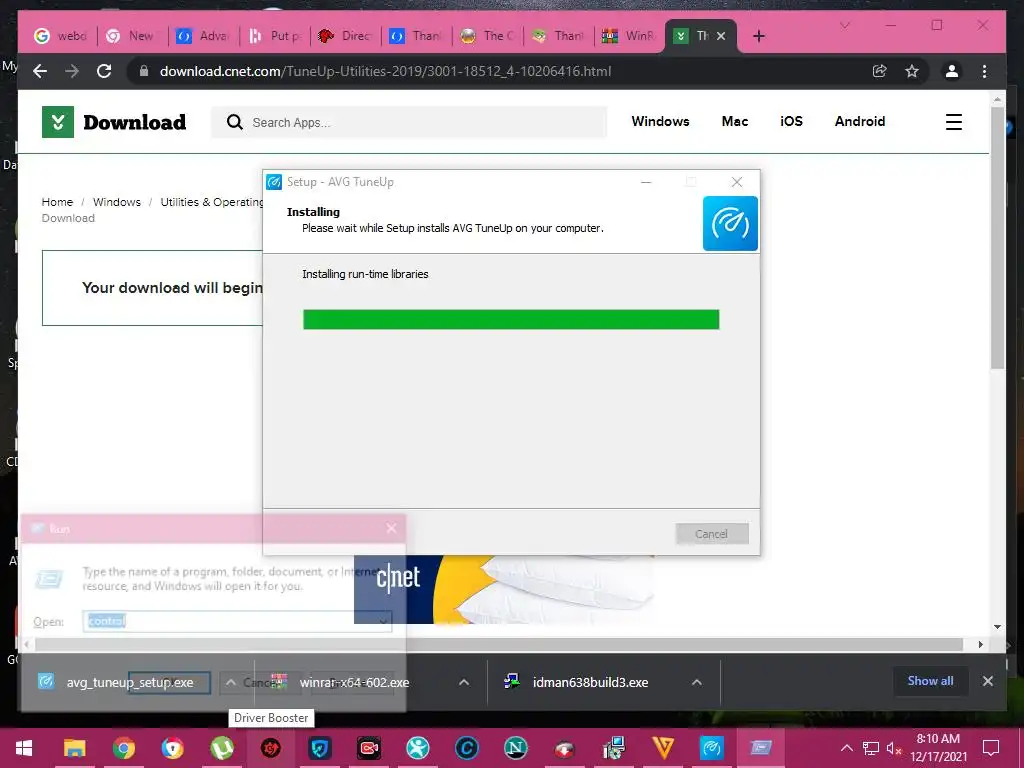Expand options for idman638build3.exe download
Viewport: 1024px width, 768px height.
tap(697, 682)
